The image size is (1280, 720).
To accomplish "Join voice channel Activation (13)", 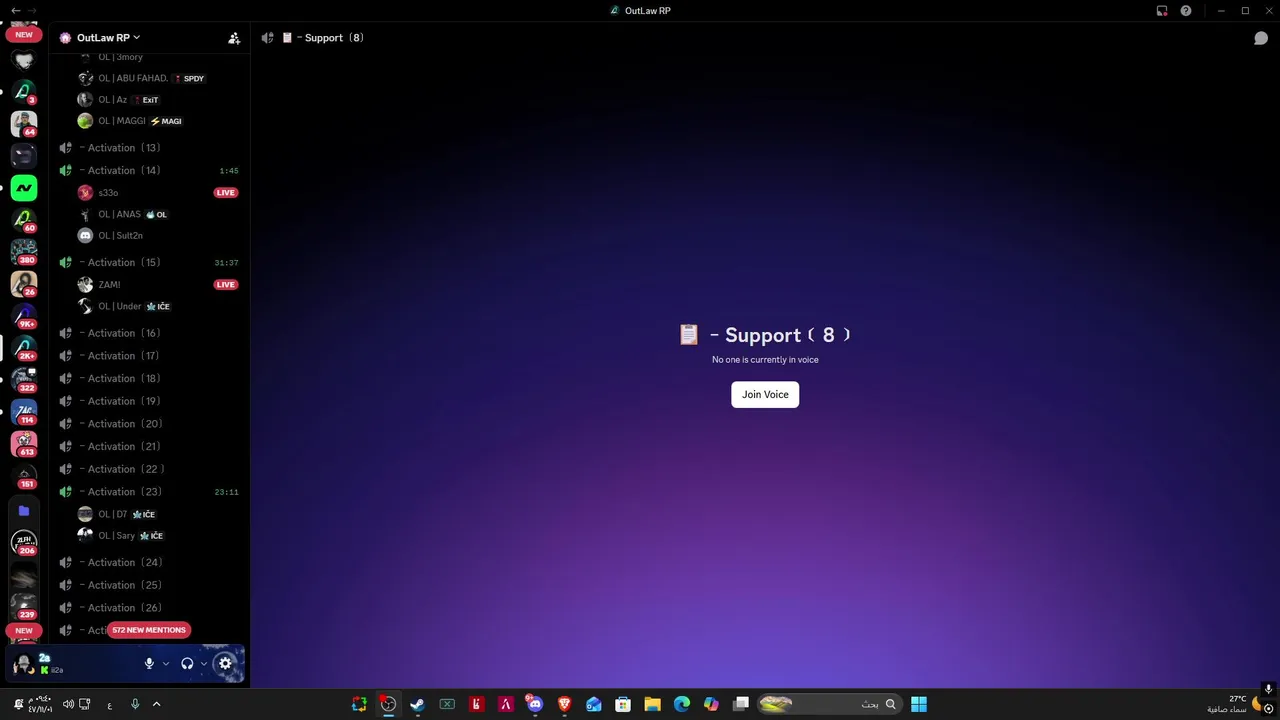I will pyautogui.click(x=150, y=148).
